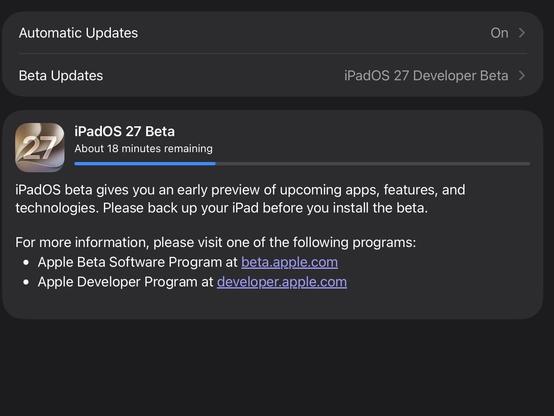Viewport: 554px width, 416px height.
Task: Tap the Automatic Updates label text
Action: pos(78,33)
